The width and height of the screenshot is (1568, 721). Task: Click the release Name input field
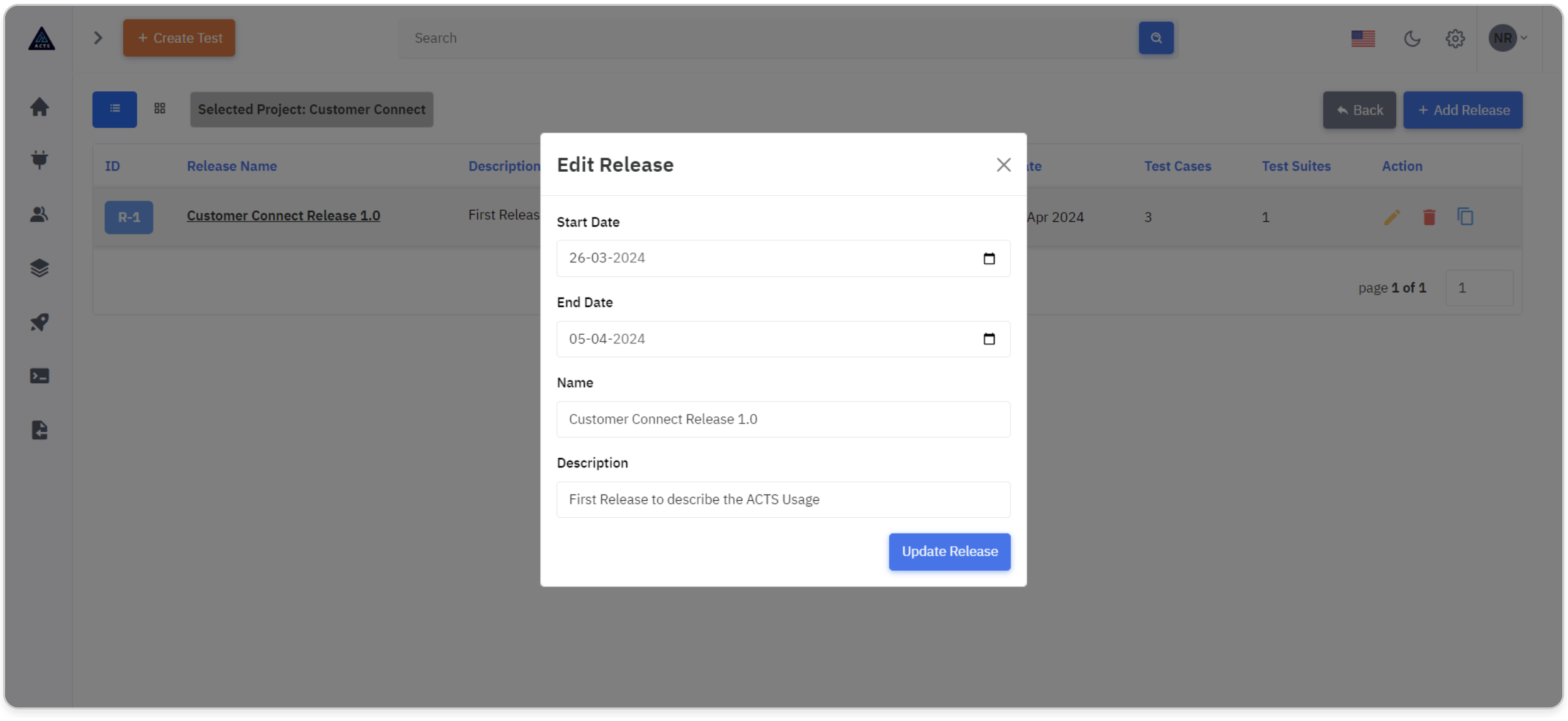click(783, 419)
